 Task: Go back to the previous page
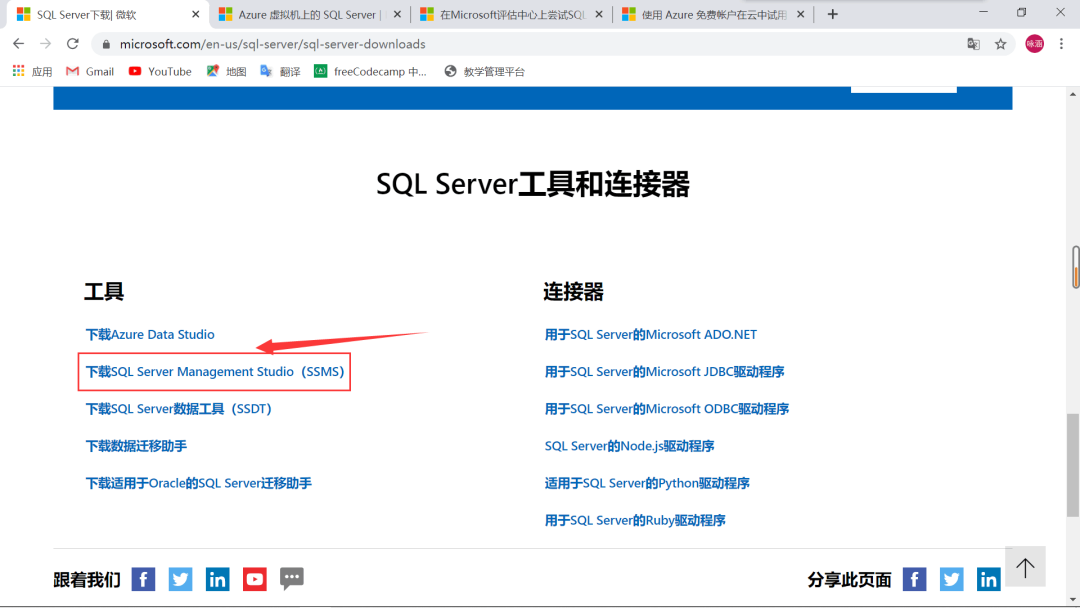tap(19, 43)
